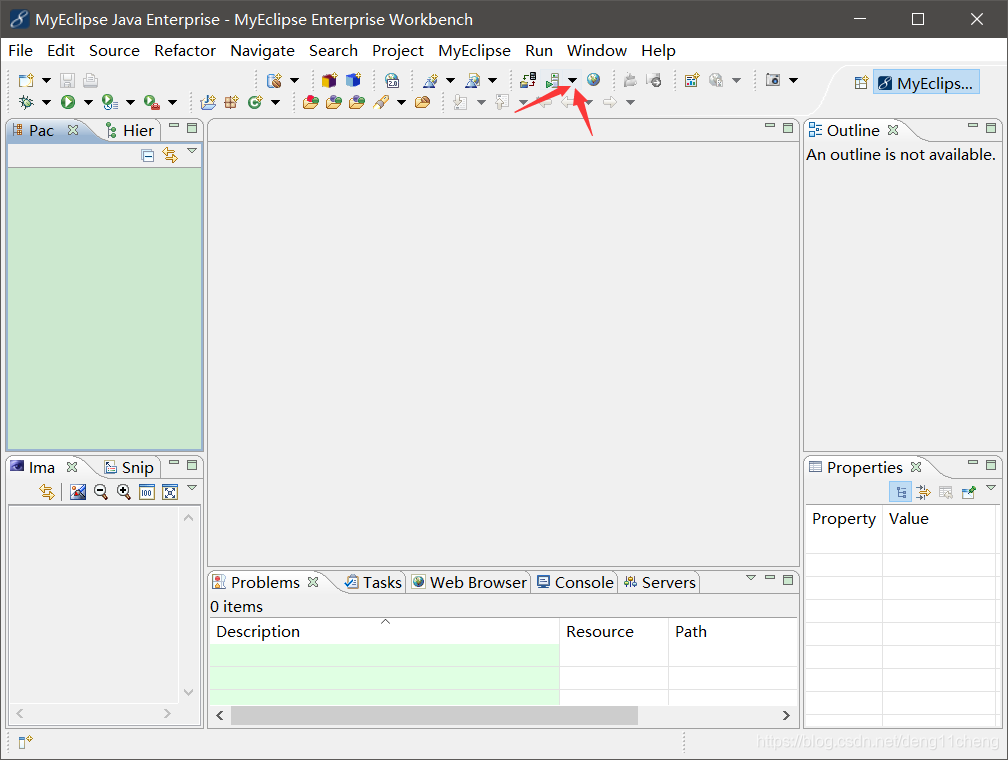Open dropdown arrow next to Debug icon
This screenshot has width=1008, height=760.
(46, 102)
